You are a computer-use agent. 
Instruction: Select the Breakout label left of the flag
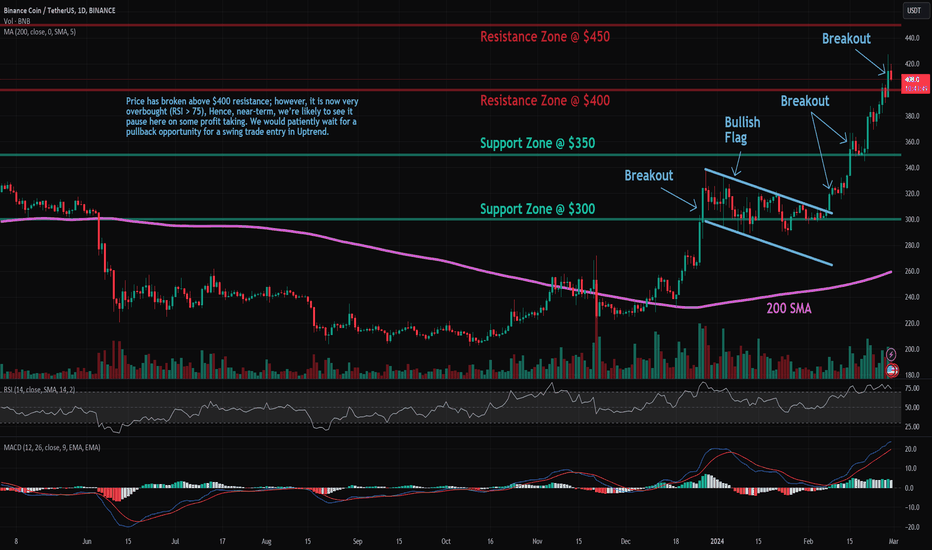[x=648, y=175]
